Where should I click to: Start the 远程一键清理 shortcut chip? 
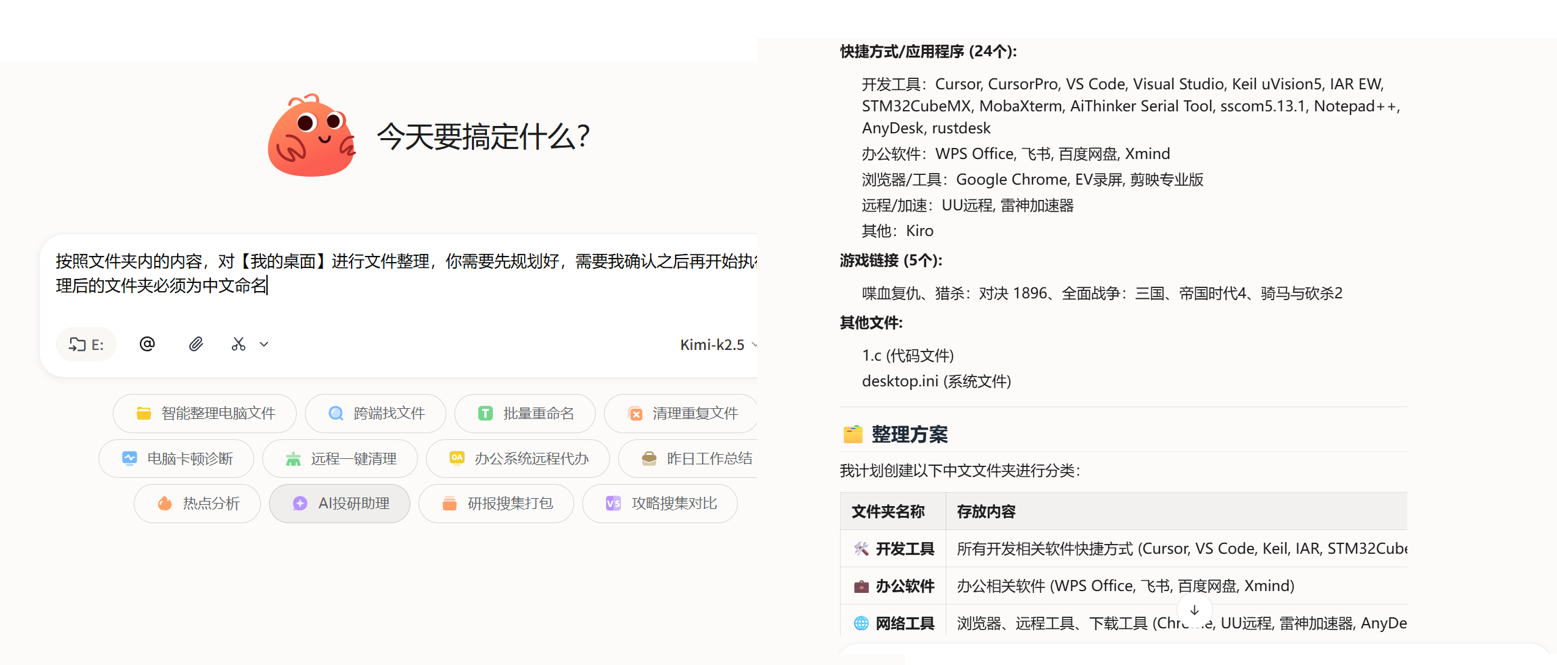(x=340, y=459)
